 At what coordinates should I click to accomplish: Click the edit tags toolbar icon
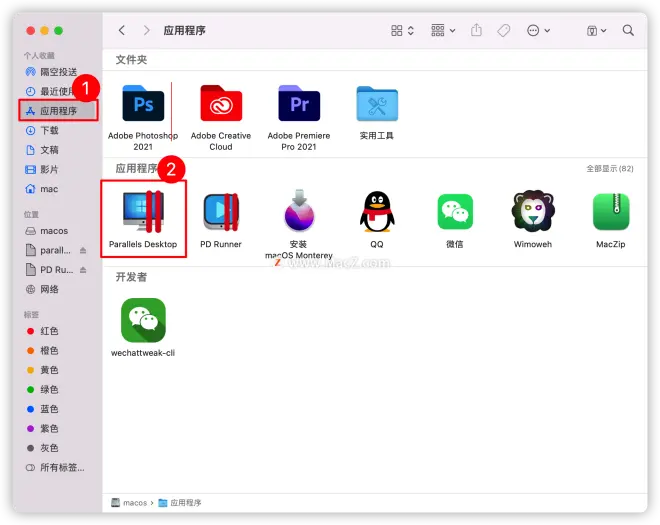[x=503, y=30]
